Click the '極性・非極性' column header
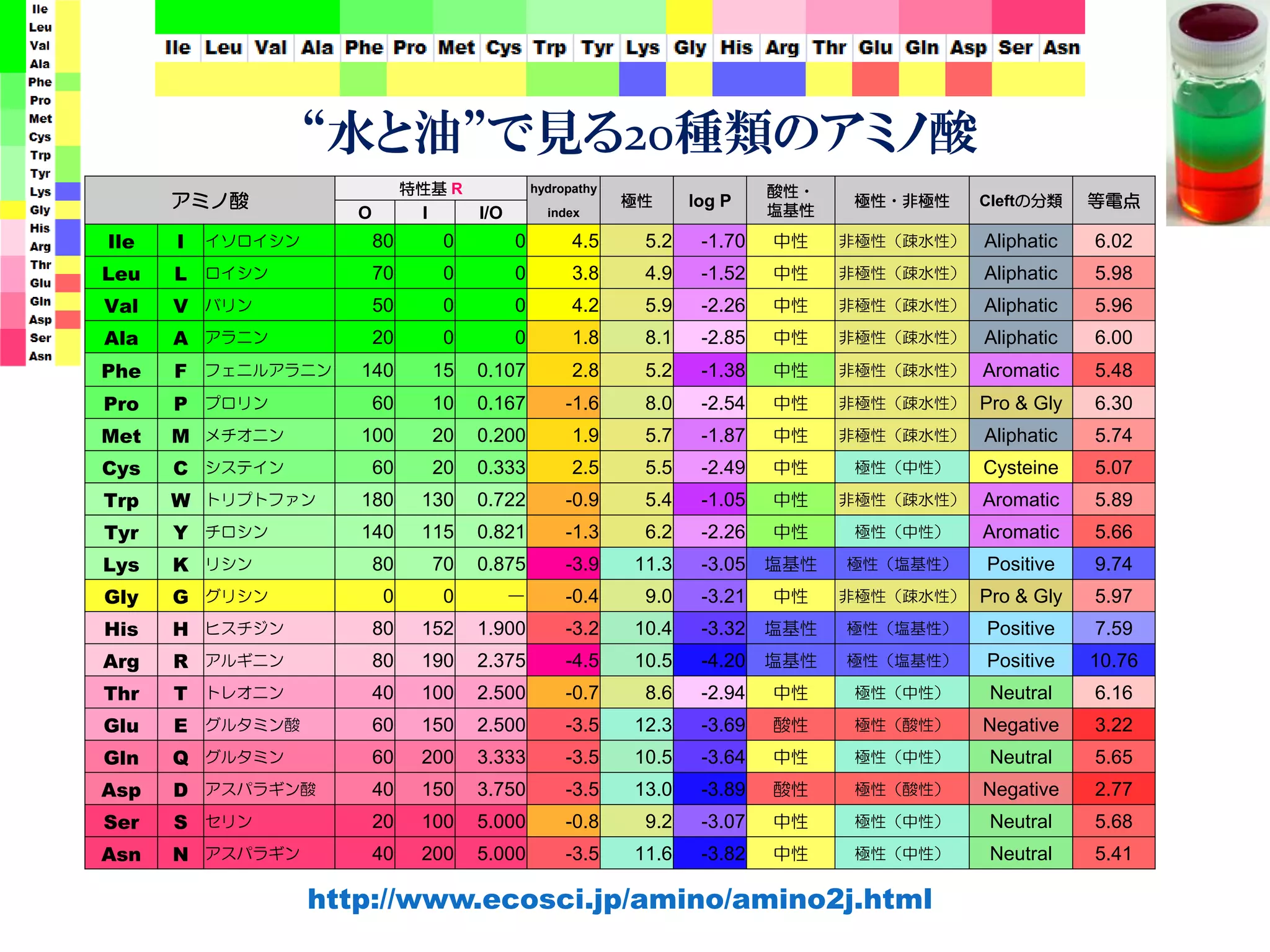Viewport: 1270px width, 952px height. click(x=902, y=200)
